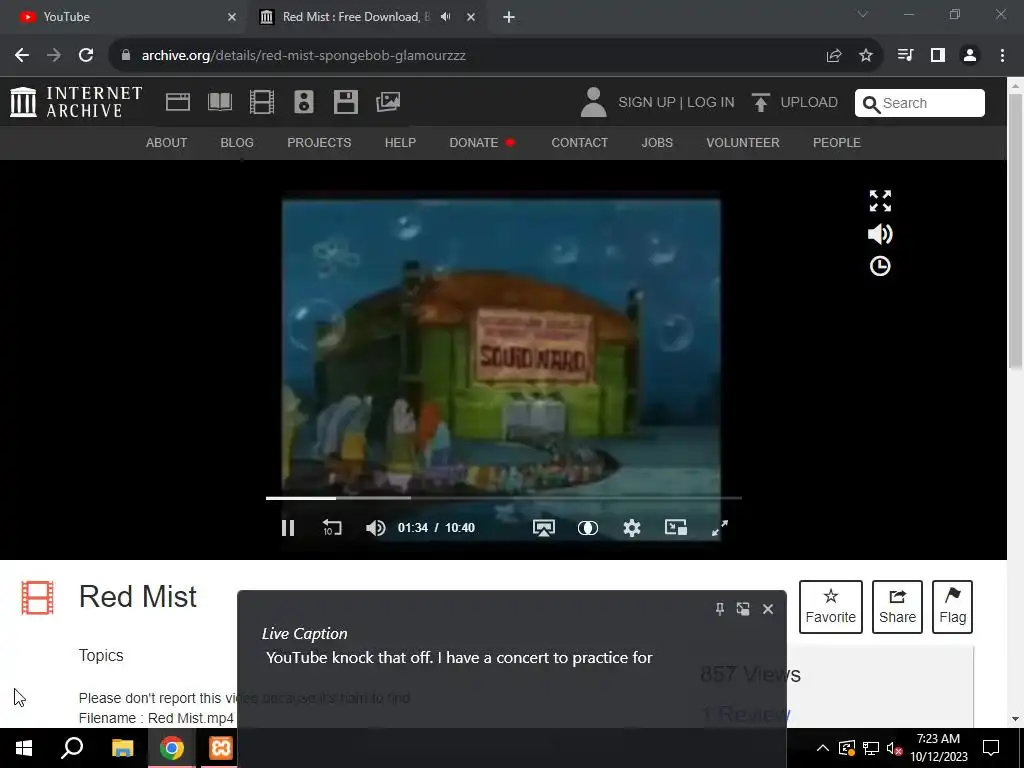The width and height of the screenshot is (1024, 768).
Task: Toggle the Chrome side panel
Action: tap(938, 56)
